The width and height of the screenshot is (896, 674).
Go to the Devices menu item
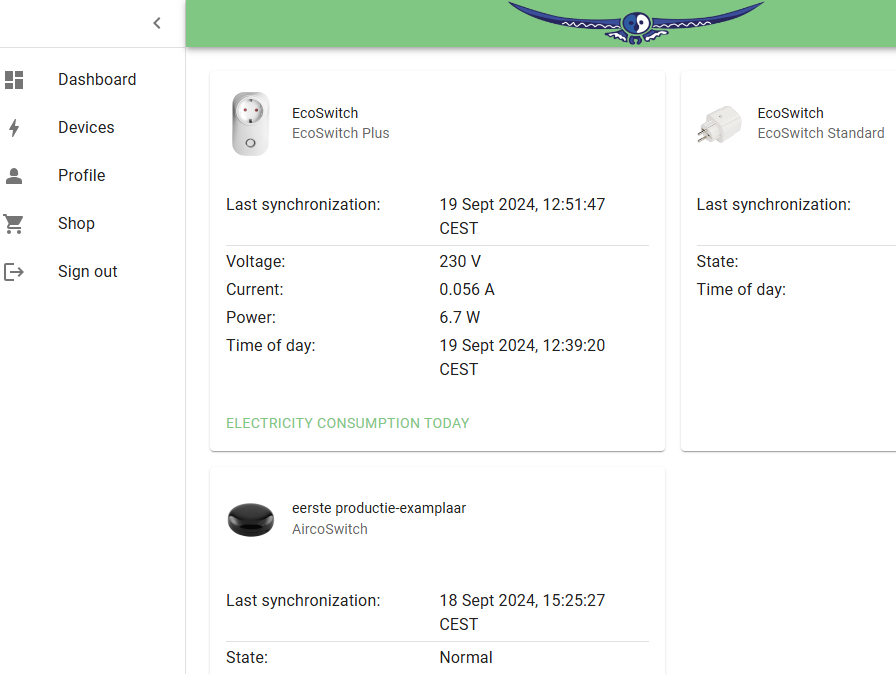86,128
